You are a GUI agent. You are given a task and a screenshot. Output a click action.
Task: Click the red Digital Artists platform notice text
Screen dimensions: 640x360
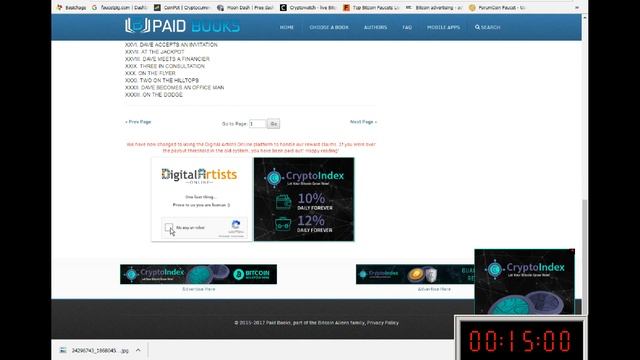251,147
